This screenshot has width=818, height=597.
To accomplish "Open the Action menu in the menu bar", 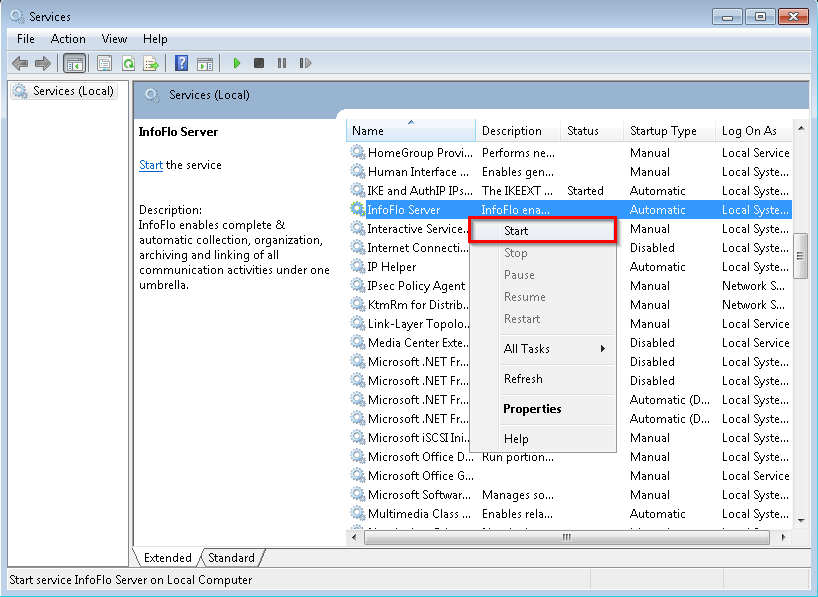I will [x=68, y=39].
